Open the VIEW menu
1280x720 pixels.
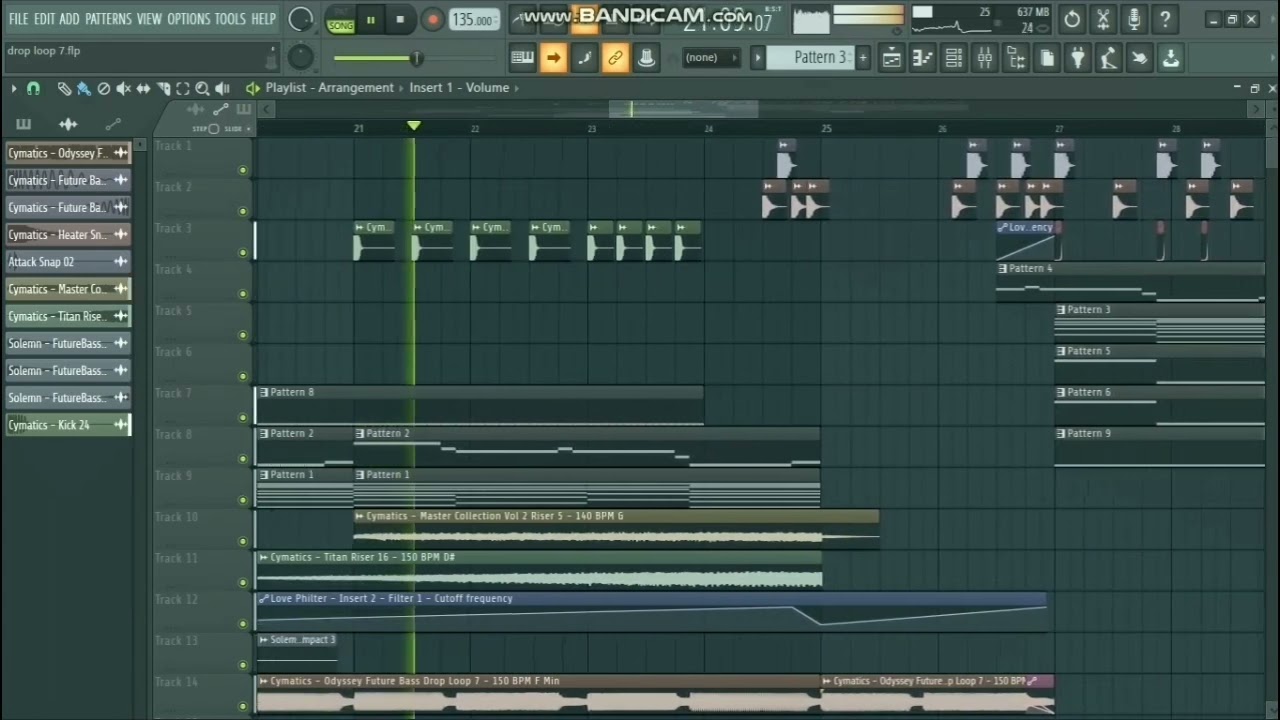pyautogui.click(x=149, y=19)
